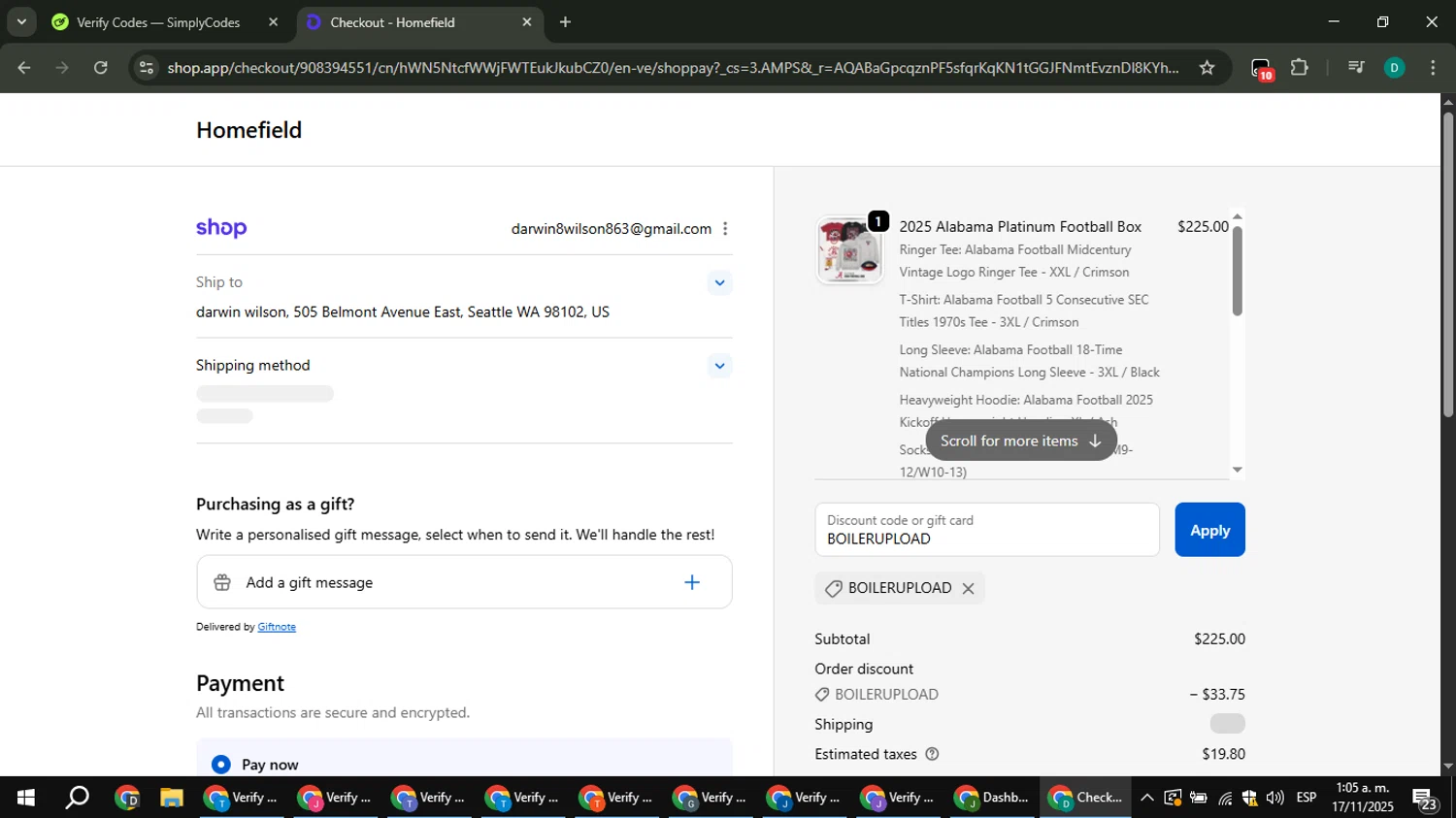Go back to the previous page
The height and width of the screenshot is (818, 1456).
(24, 68)
